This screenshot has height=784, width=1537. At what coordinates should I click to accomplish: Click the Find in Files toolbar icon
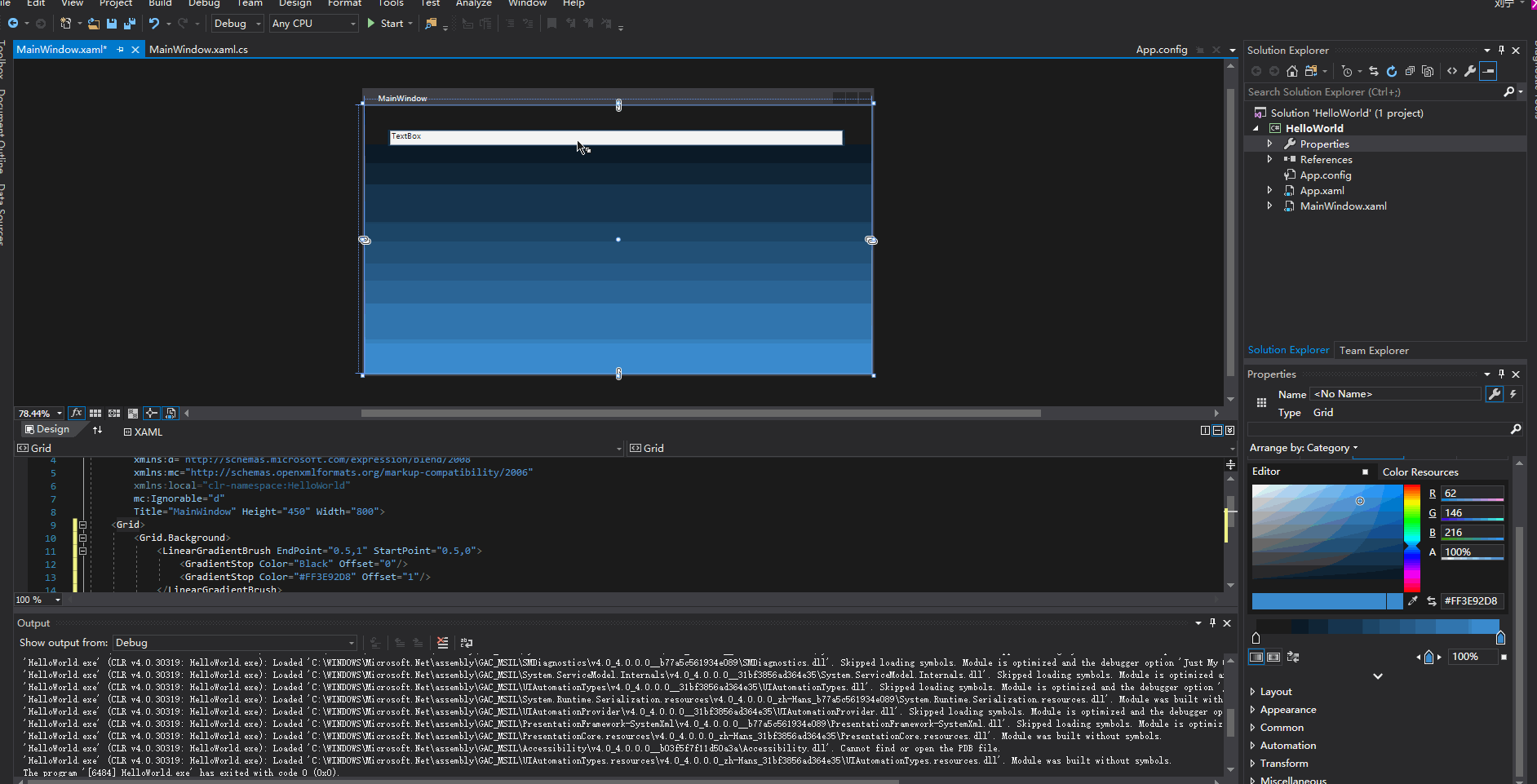pos(431,24)
